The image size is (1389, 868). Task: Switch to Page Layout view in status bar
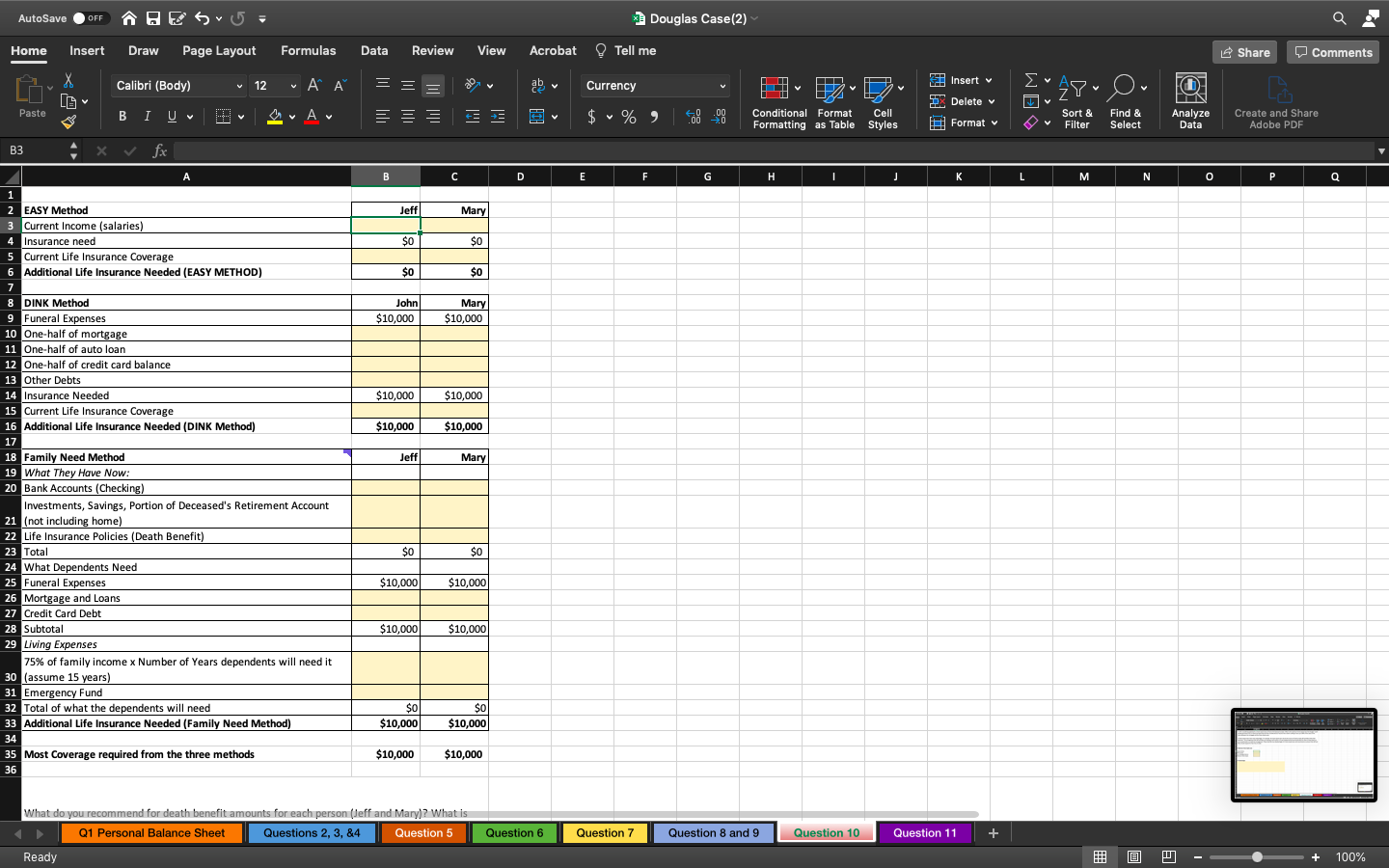(1134, 856)
